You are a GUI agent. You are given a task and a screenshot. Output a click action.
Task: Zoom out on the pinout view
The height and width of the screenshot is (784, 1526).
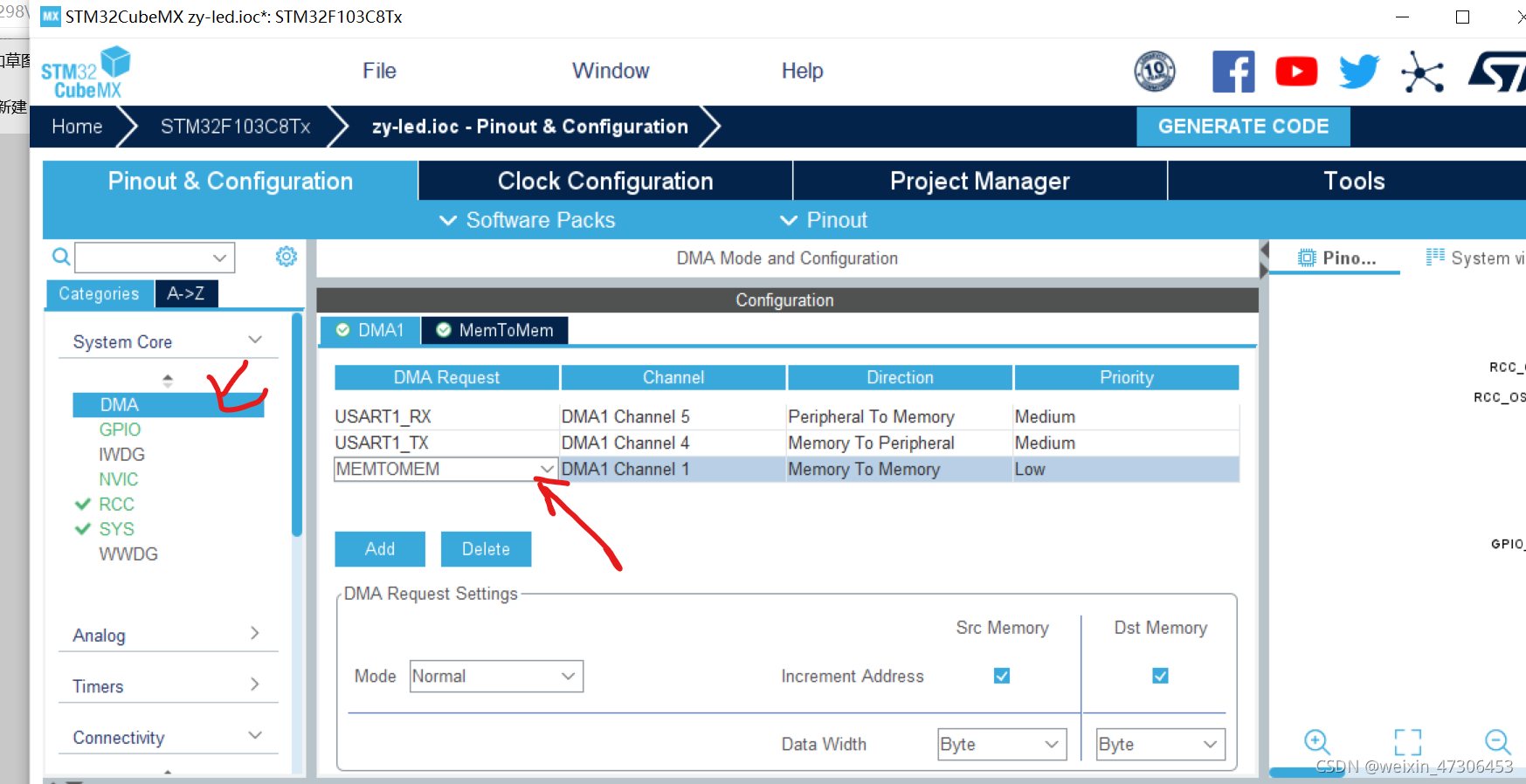point(1498,742)
